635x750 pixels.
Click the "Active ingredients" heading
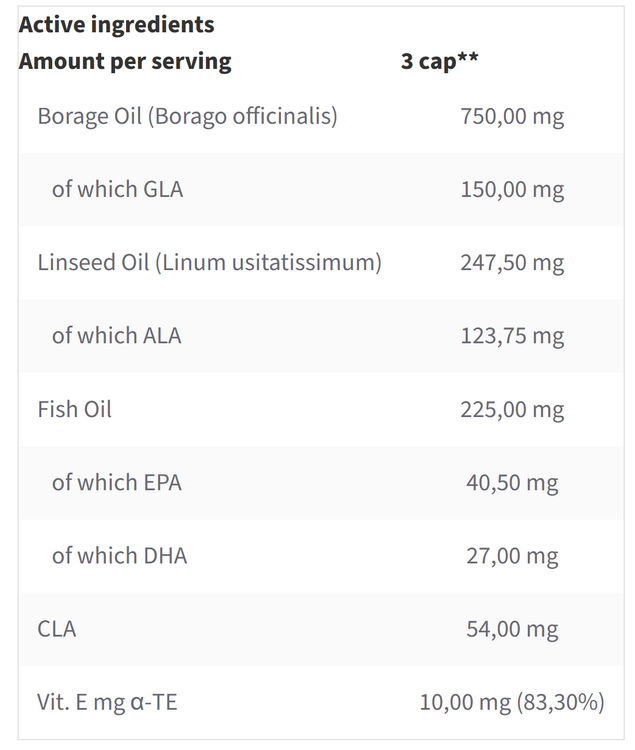[x=116, y=24]
